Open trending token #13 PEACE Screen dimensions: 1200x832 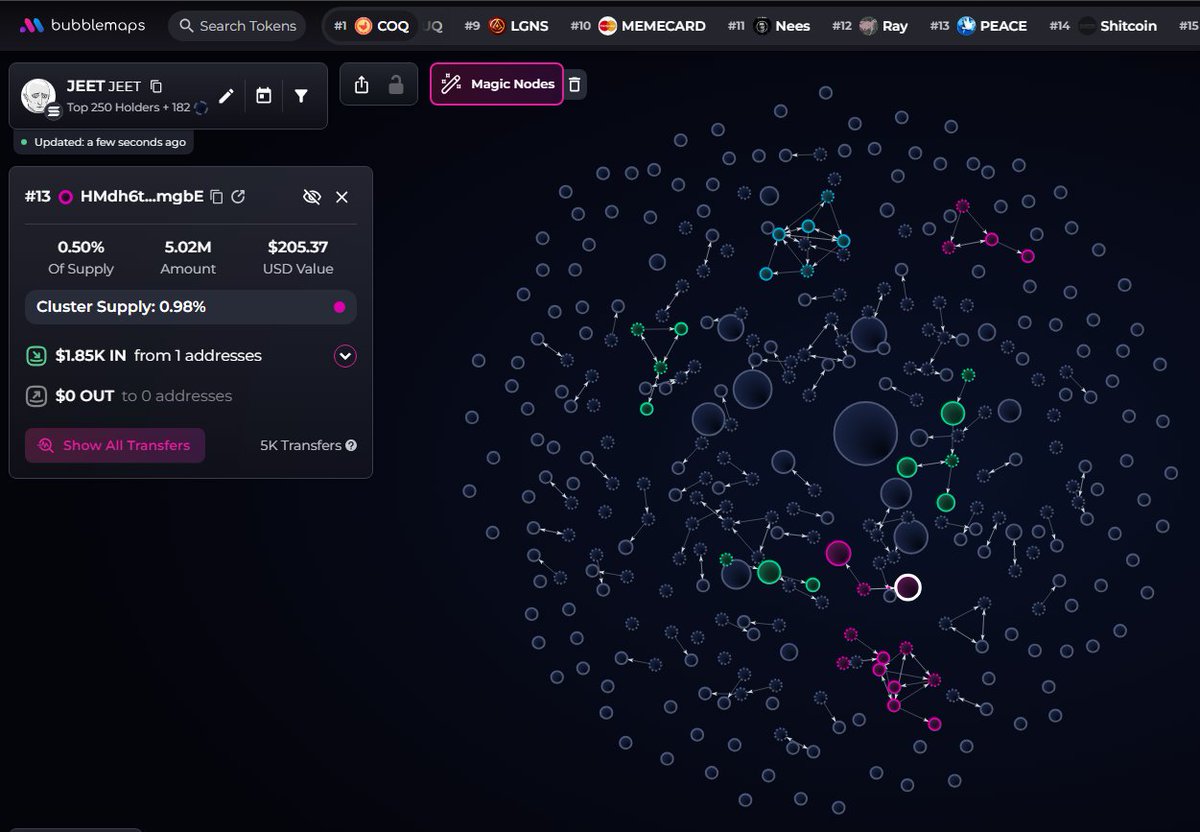click(977, 26)
